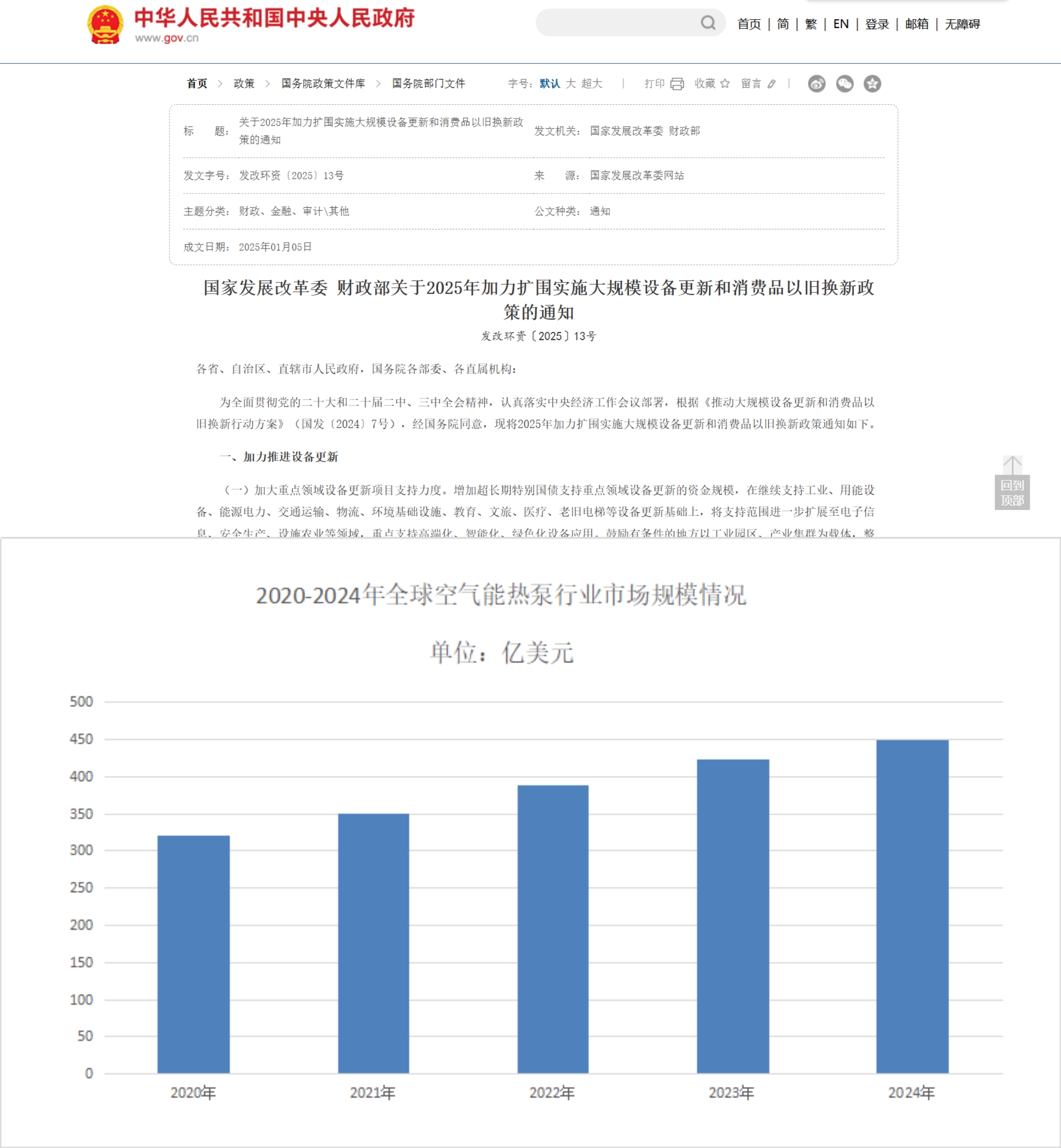Share via the WeChat icon
Screen dimensions: 1061x1148
(844, 84)
